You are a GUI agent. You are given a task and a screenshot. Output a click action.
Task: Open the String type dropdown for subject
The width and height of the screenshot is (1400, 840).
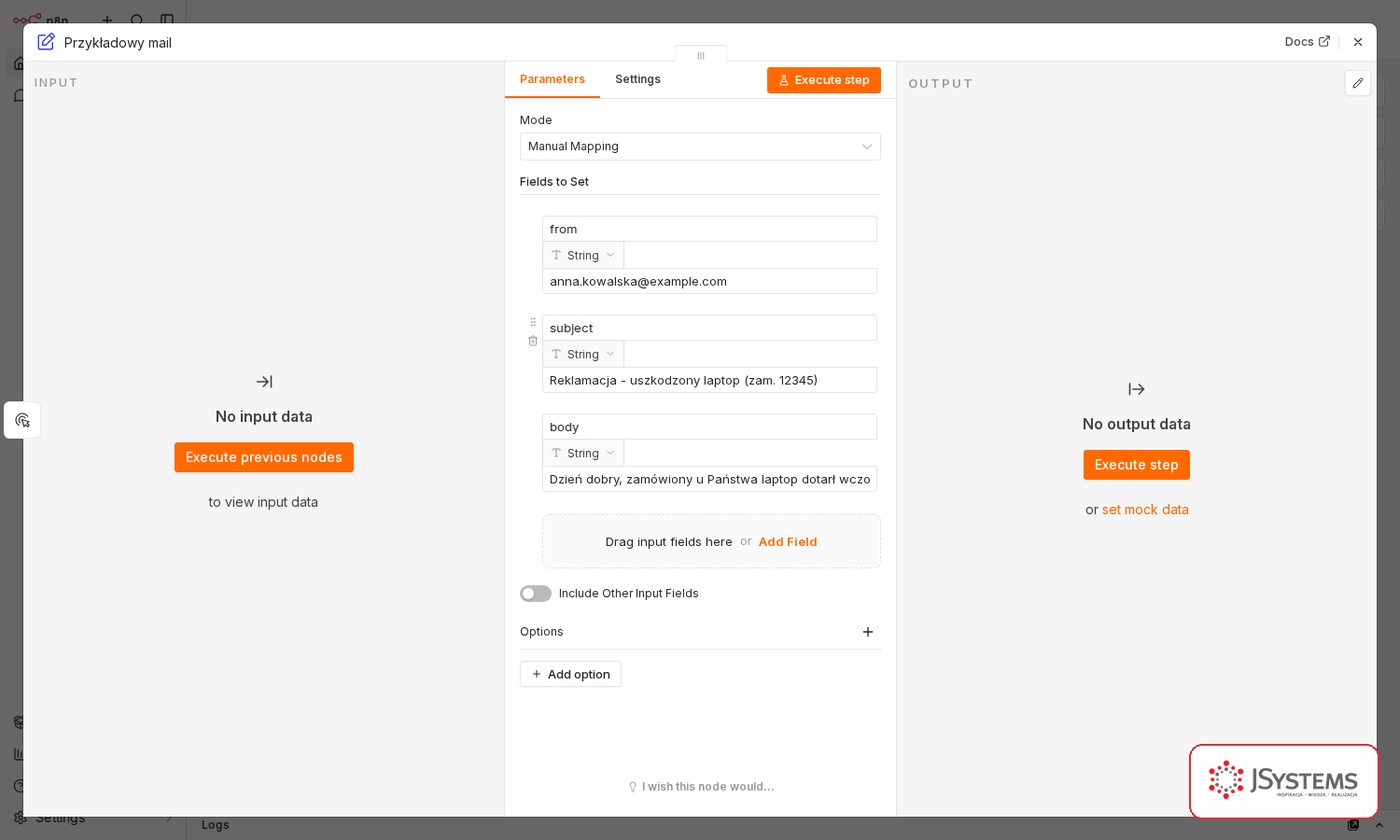[583, 355]
